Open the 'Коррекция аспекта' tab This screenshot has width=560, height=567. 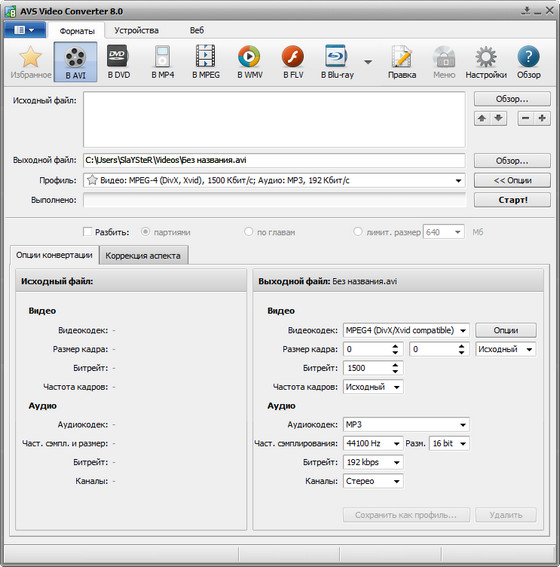pyautogui.click(x=143, y=256)
